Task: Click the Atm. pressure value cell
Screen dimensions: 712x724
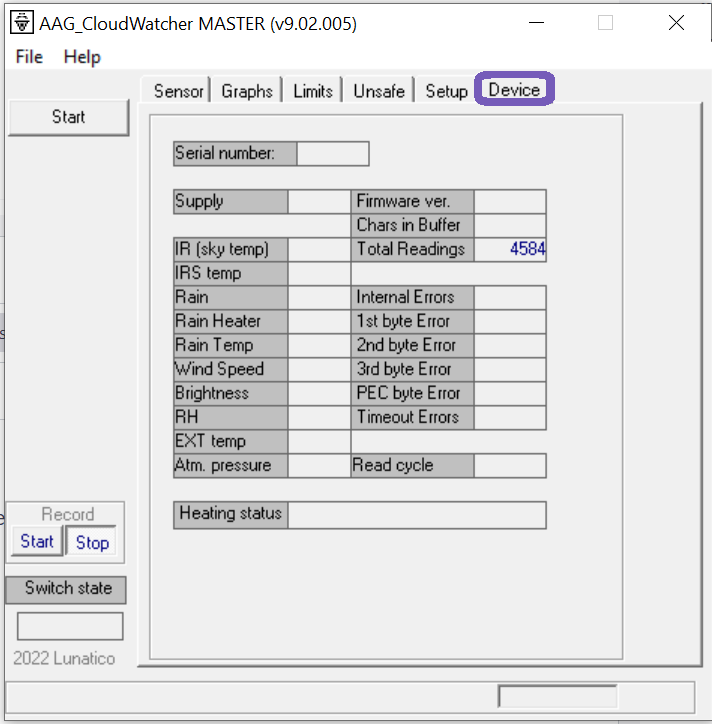Action: pos(319,466)
